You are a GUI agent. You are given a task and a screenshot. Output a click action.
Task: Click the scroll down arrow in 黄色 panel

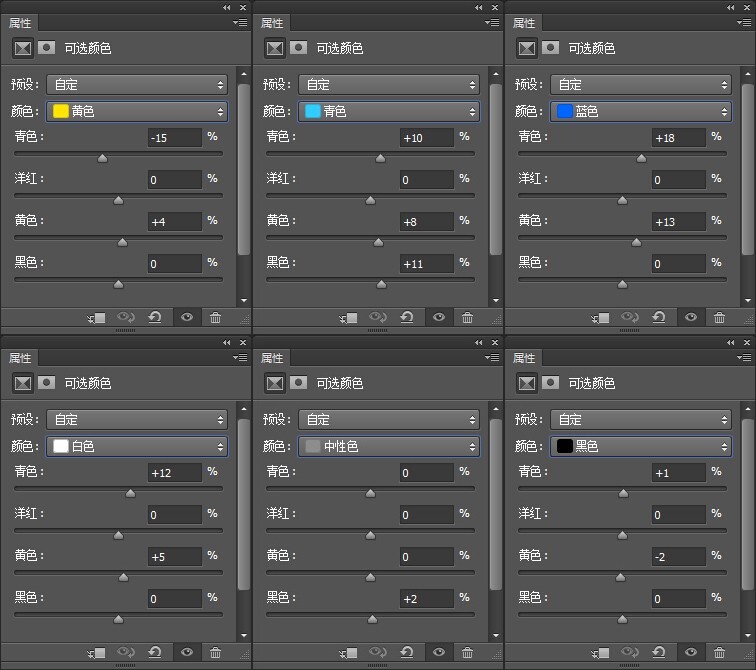[243, 300]
